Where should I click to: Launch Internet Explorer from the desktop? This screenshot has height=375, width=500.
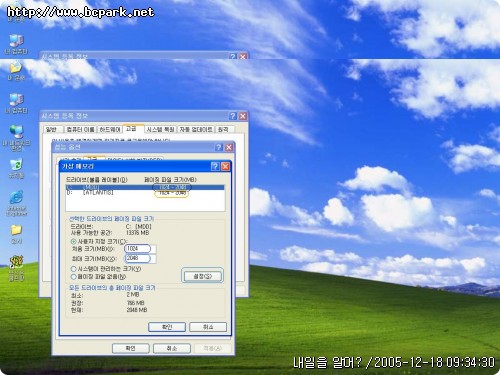tap(16, 203)
